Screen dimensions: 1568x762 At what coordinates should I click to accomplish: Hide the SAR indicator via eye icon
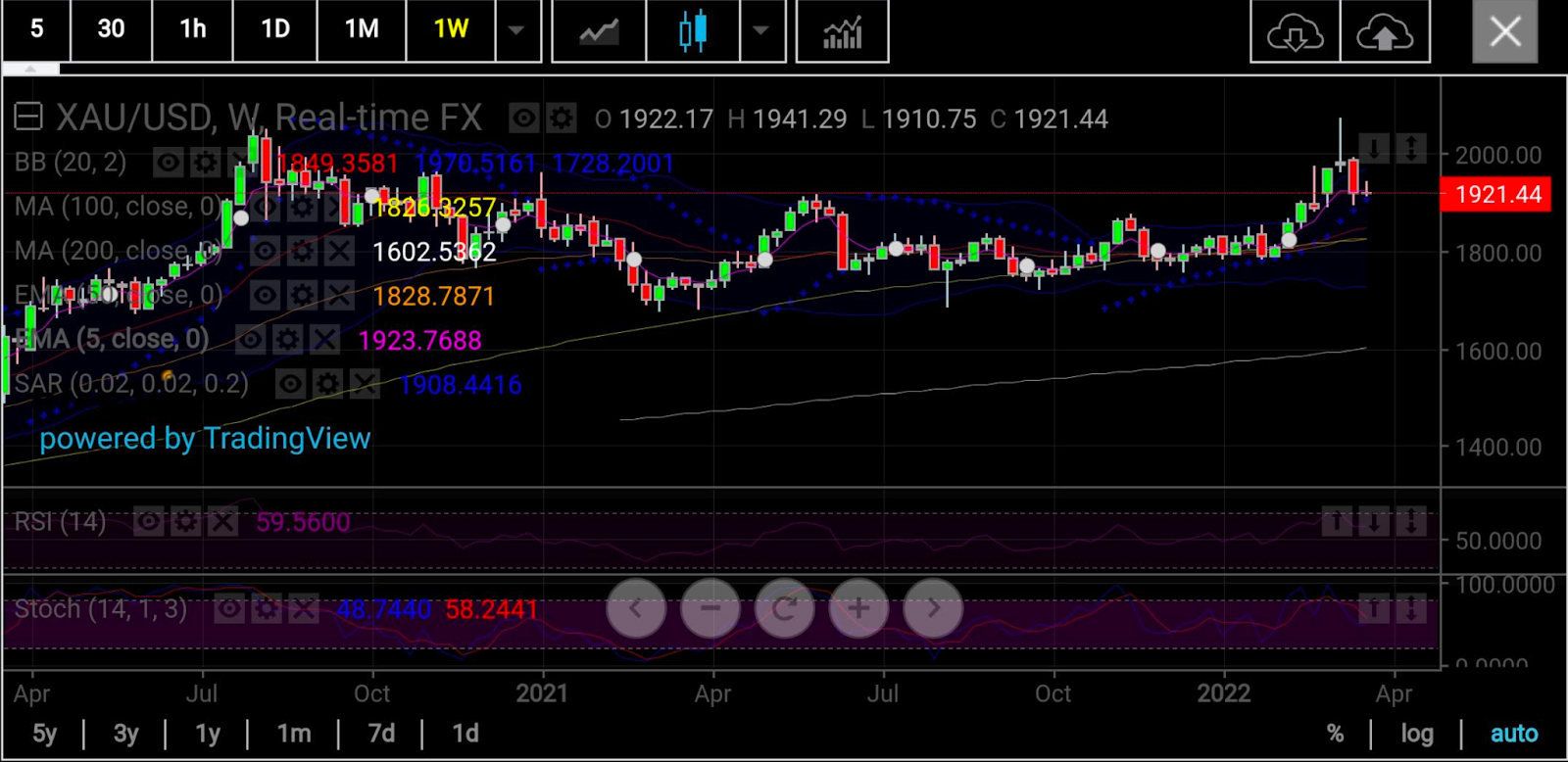290,384
